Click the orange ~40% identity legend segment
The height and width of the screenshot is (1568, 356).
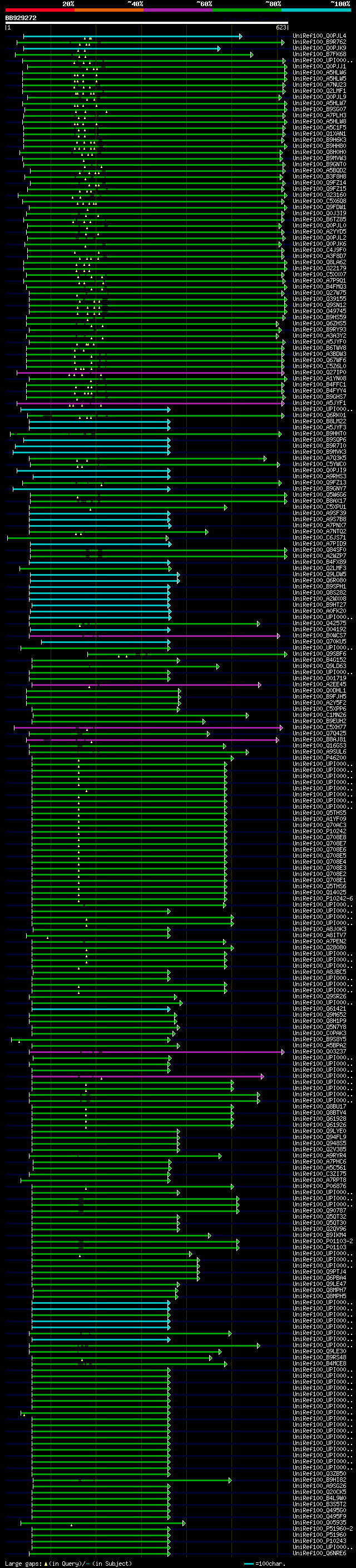tap(109, 10)
